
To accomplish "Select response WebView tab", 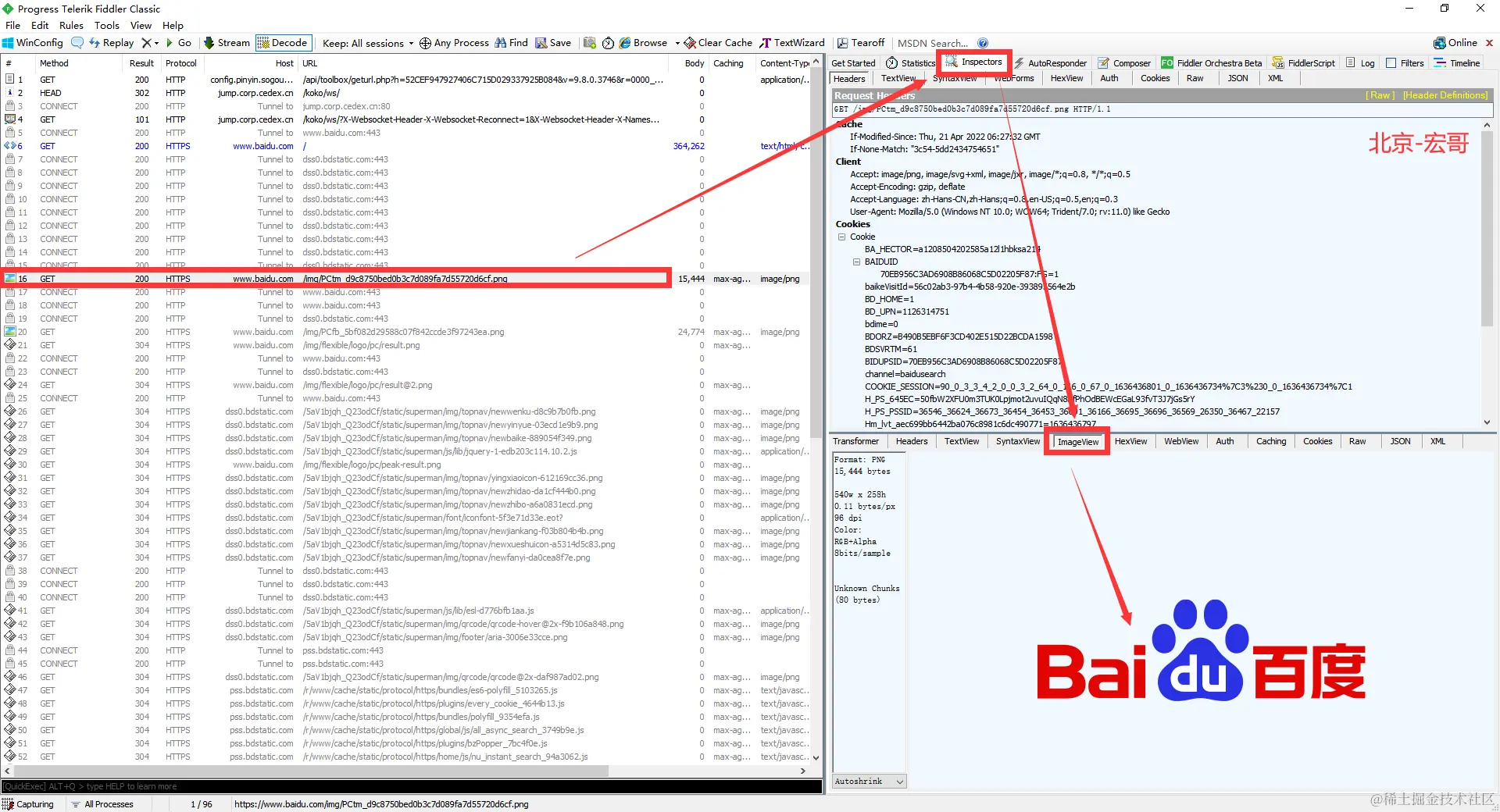I will 1180,441.
